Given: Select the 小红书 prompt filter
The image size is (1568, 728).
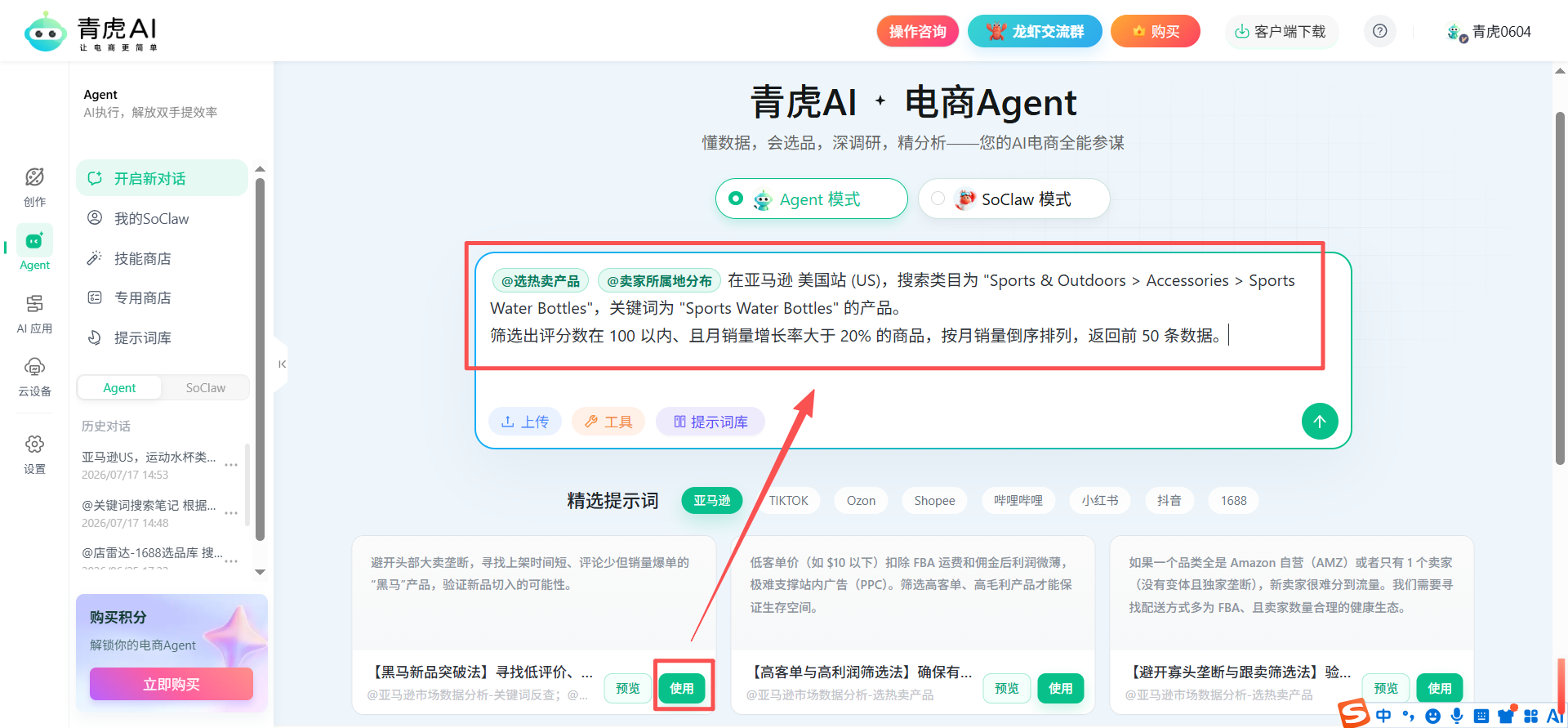Looking at the screenshot, I should pyautogui.click(x=1100, y=500).
